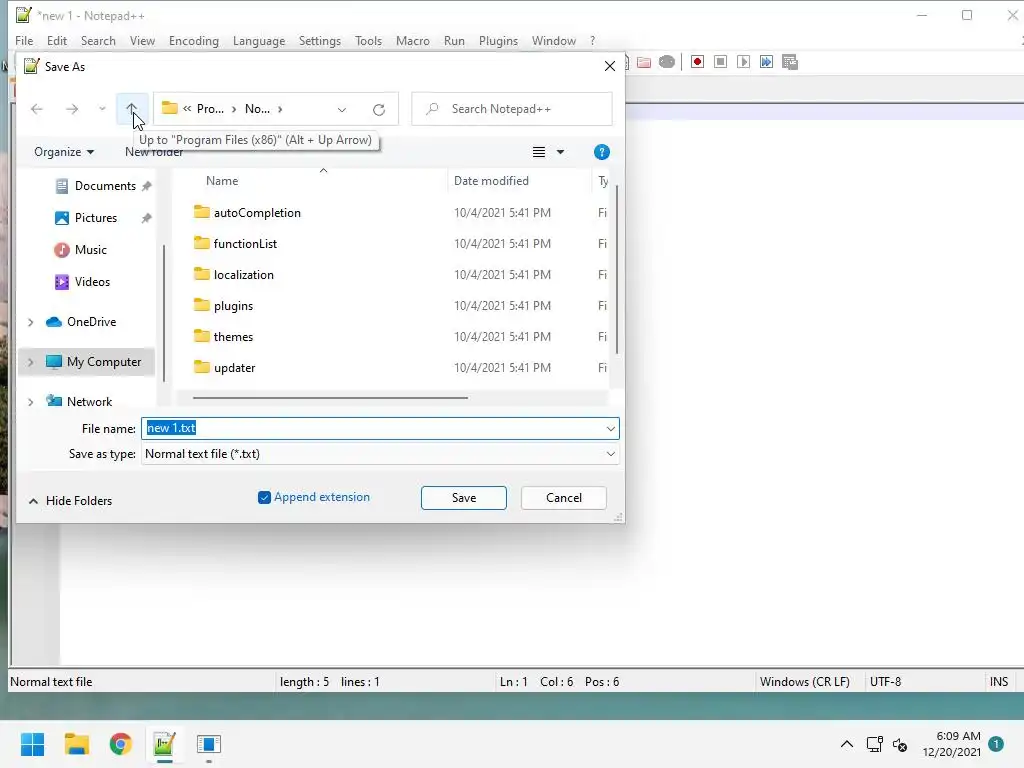This screenshot has width=1024, height=768.
Task: Open the Macro menu
Action: (413, 40)
